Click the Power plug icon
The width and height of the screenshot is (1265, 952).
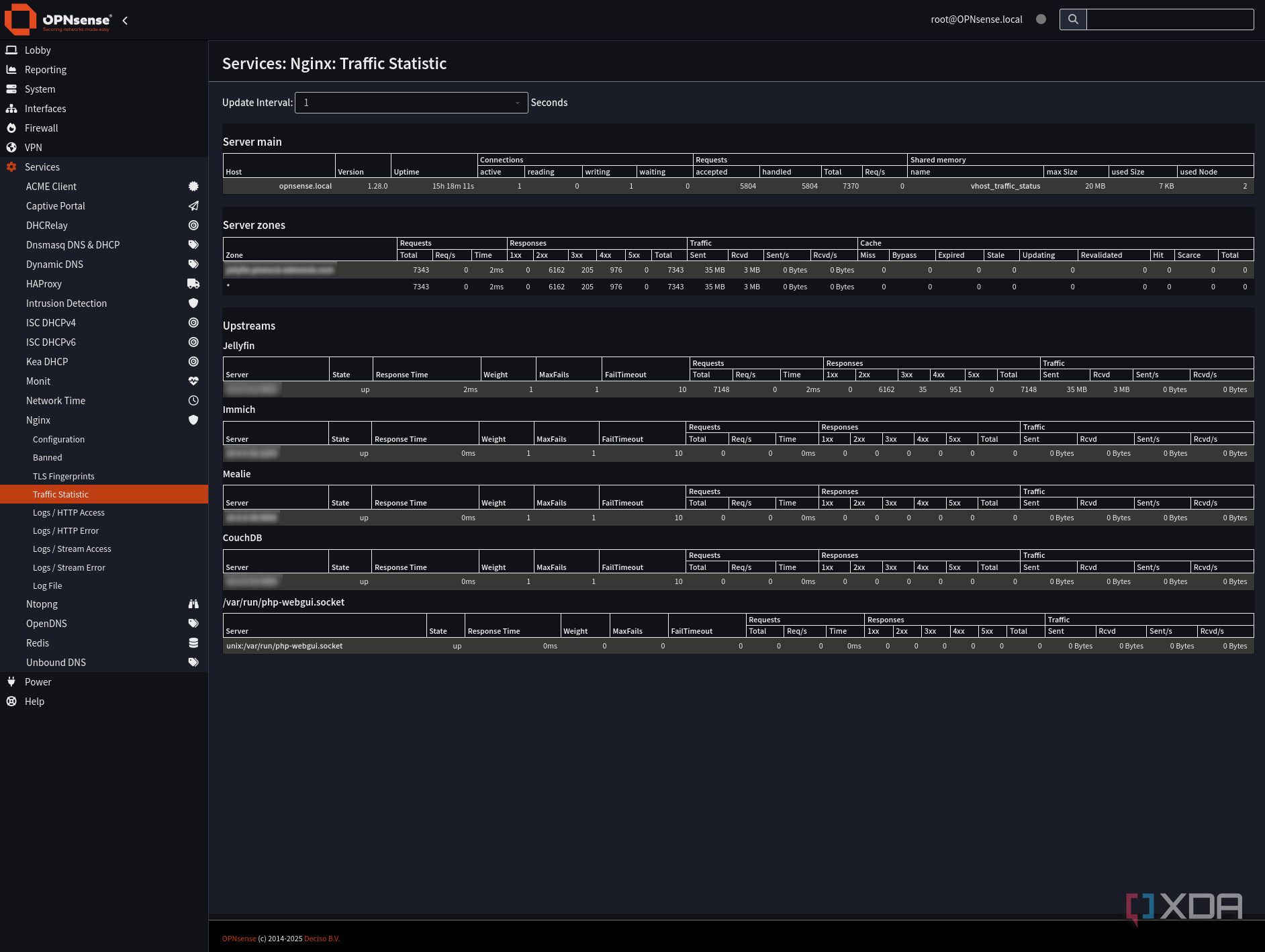tap(11, 681)
